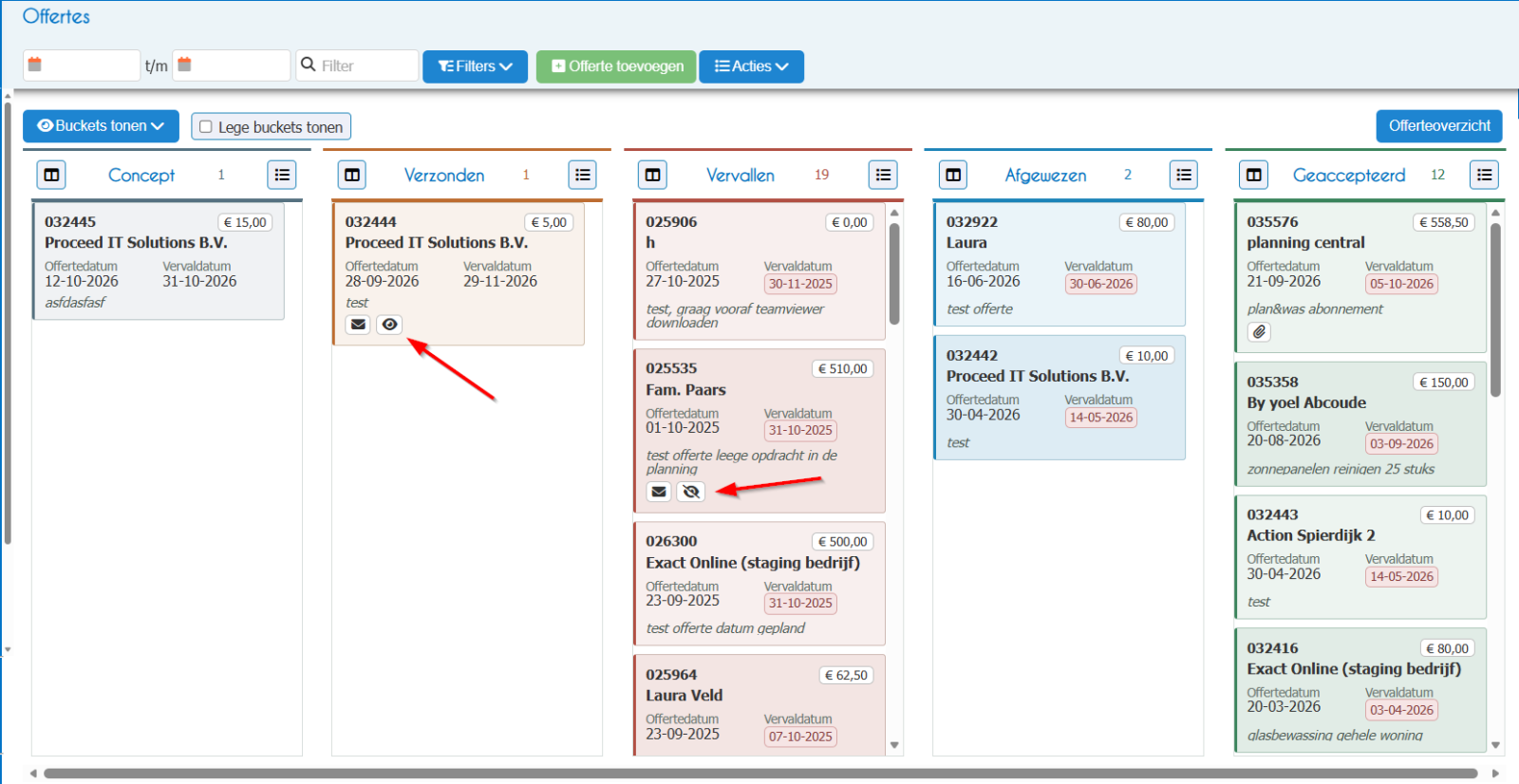Click the column layout icon in Concept bucket
Image resolution: width=1519 pixels, height=784 pixels.
click(51, 175)
